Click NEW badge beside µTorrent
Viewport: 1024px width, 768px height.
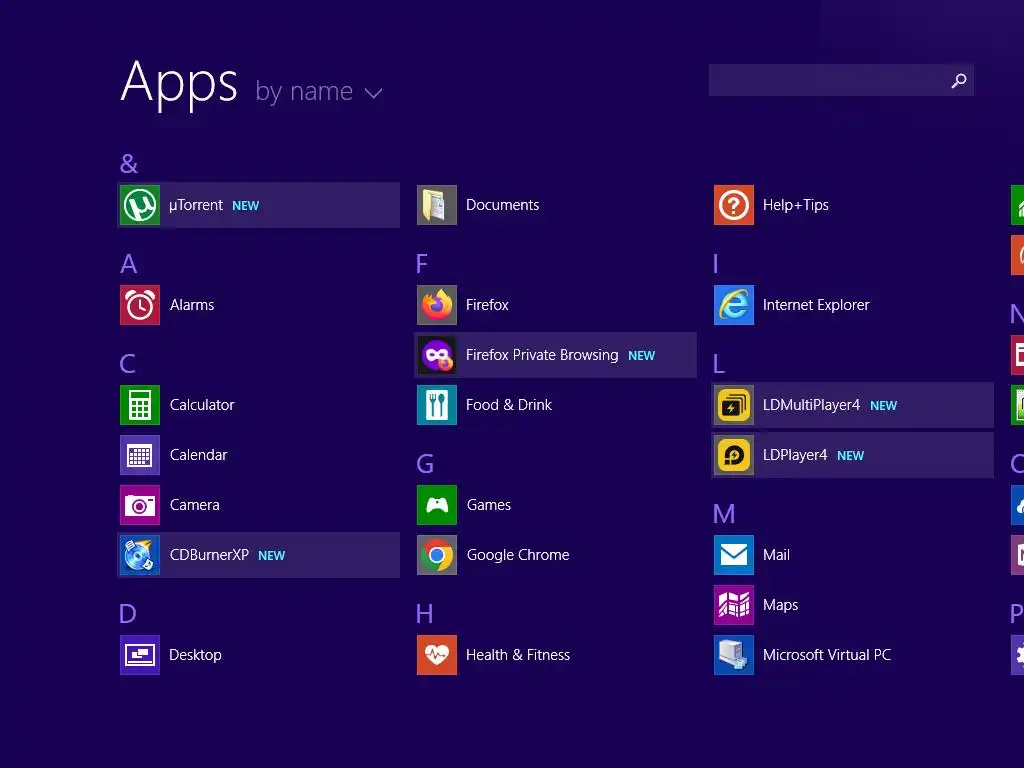[x=246, y=206]
